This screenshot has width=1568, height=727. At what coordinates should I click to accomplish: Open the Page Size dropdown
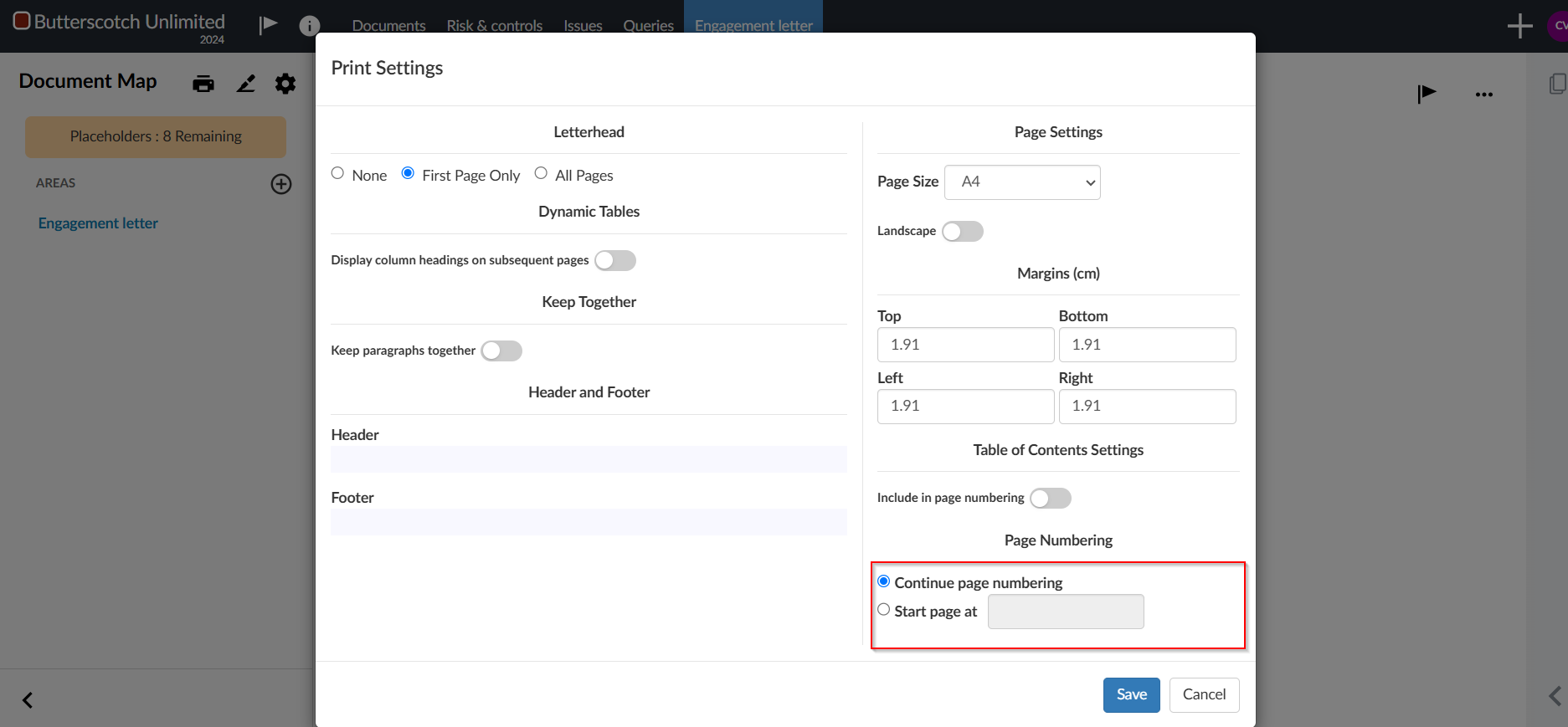[x=1022, y=182]
